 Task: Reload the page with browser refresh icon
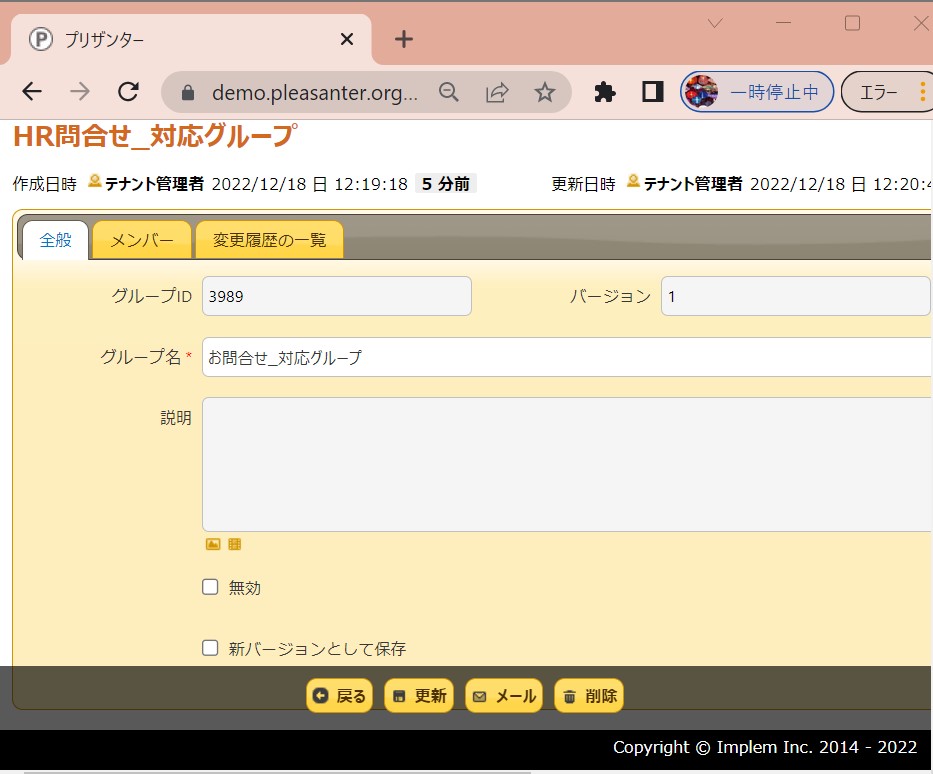(x=128, y=92)
